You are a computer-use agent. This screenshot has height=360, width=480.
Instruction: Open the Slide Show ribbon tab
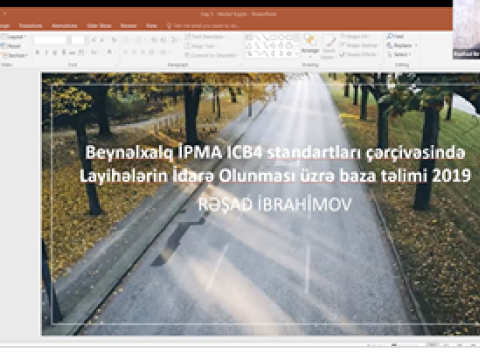(99, 26)
